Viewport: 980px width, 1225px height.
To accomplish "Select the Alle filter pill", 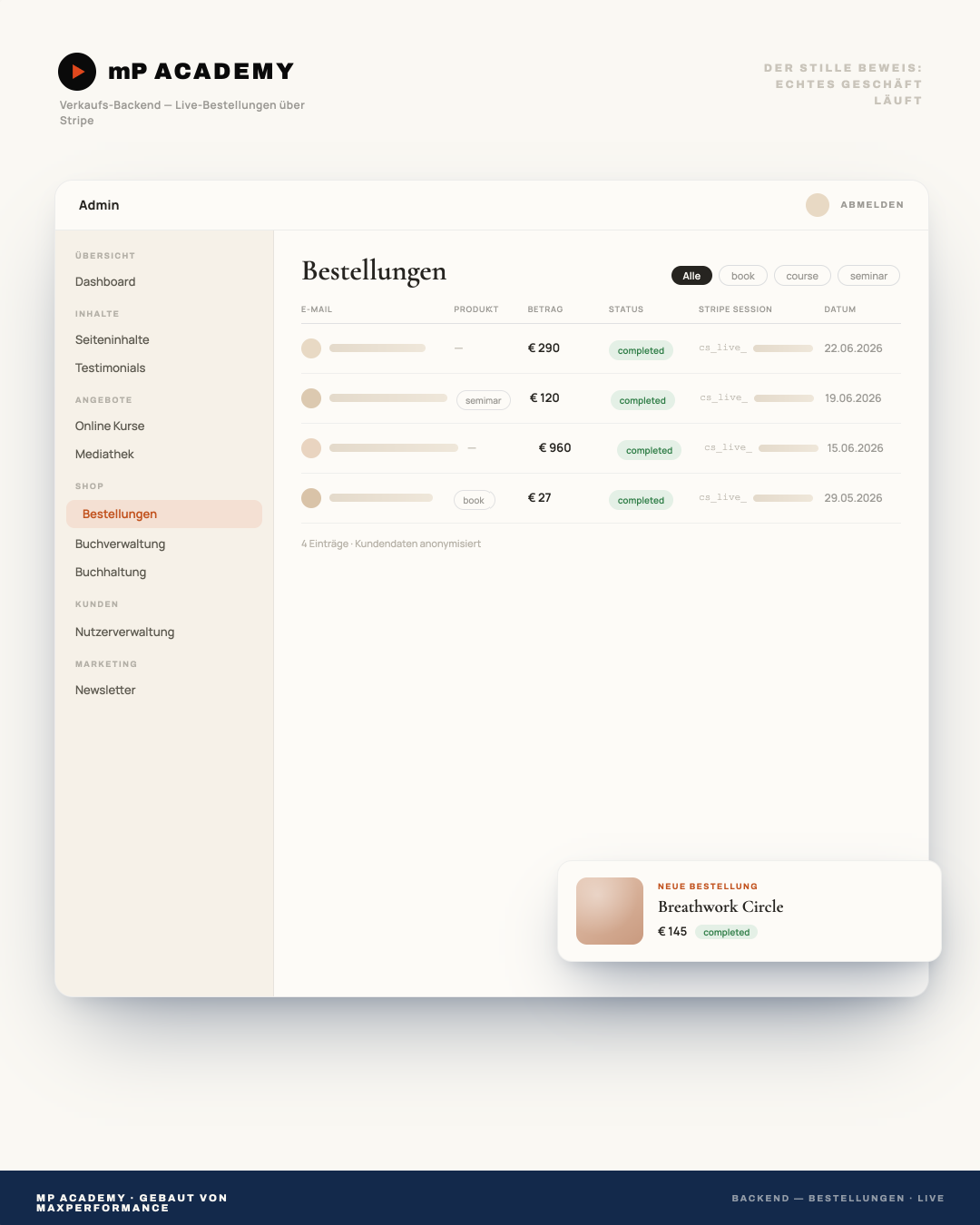I will pos(691,276).
